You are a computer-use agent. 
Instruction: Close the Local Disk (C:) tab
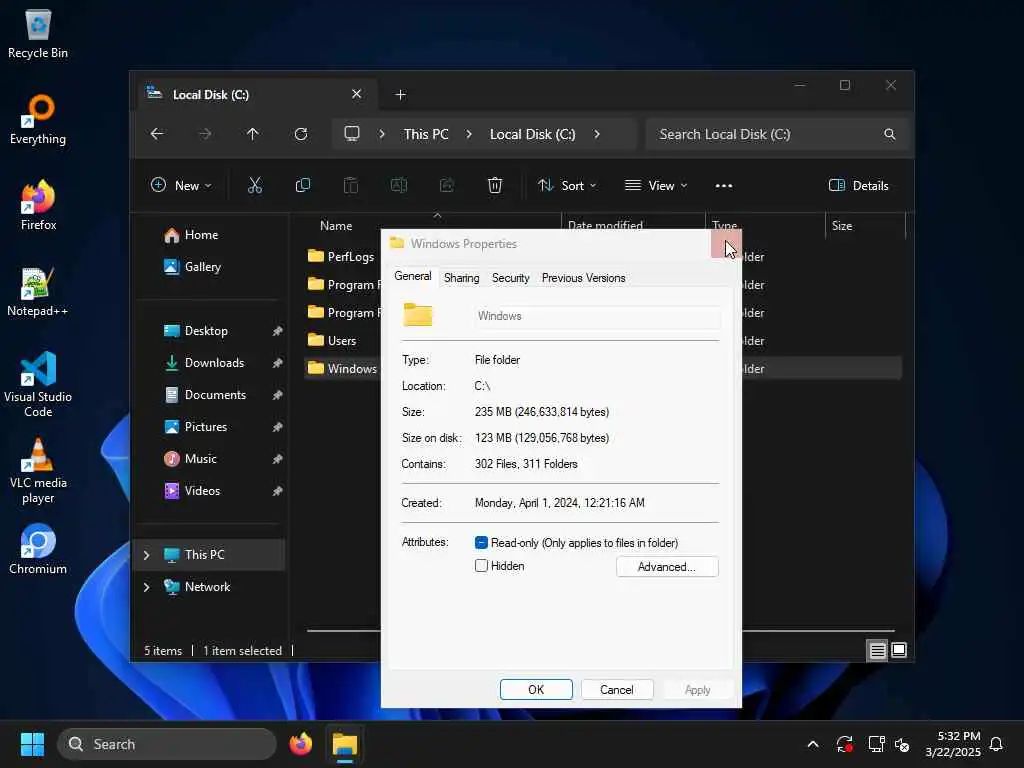coord(357,94)
